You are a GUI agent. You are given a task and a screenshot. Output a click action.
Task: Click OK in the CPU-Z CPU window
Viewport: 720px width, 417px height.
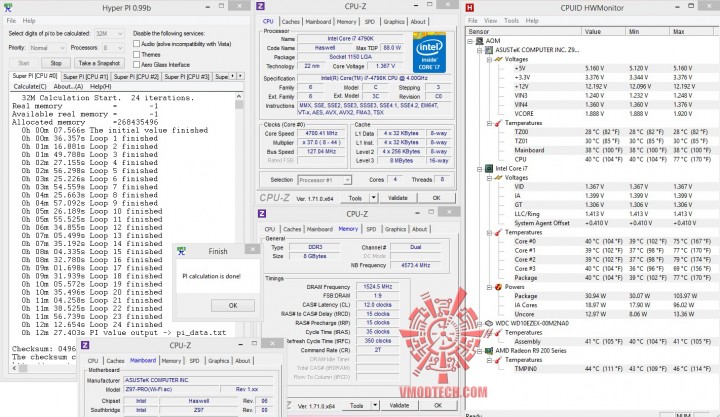tap(436, 198)
